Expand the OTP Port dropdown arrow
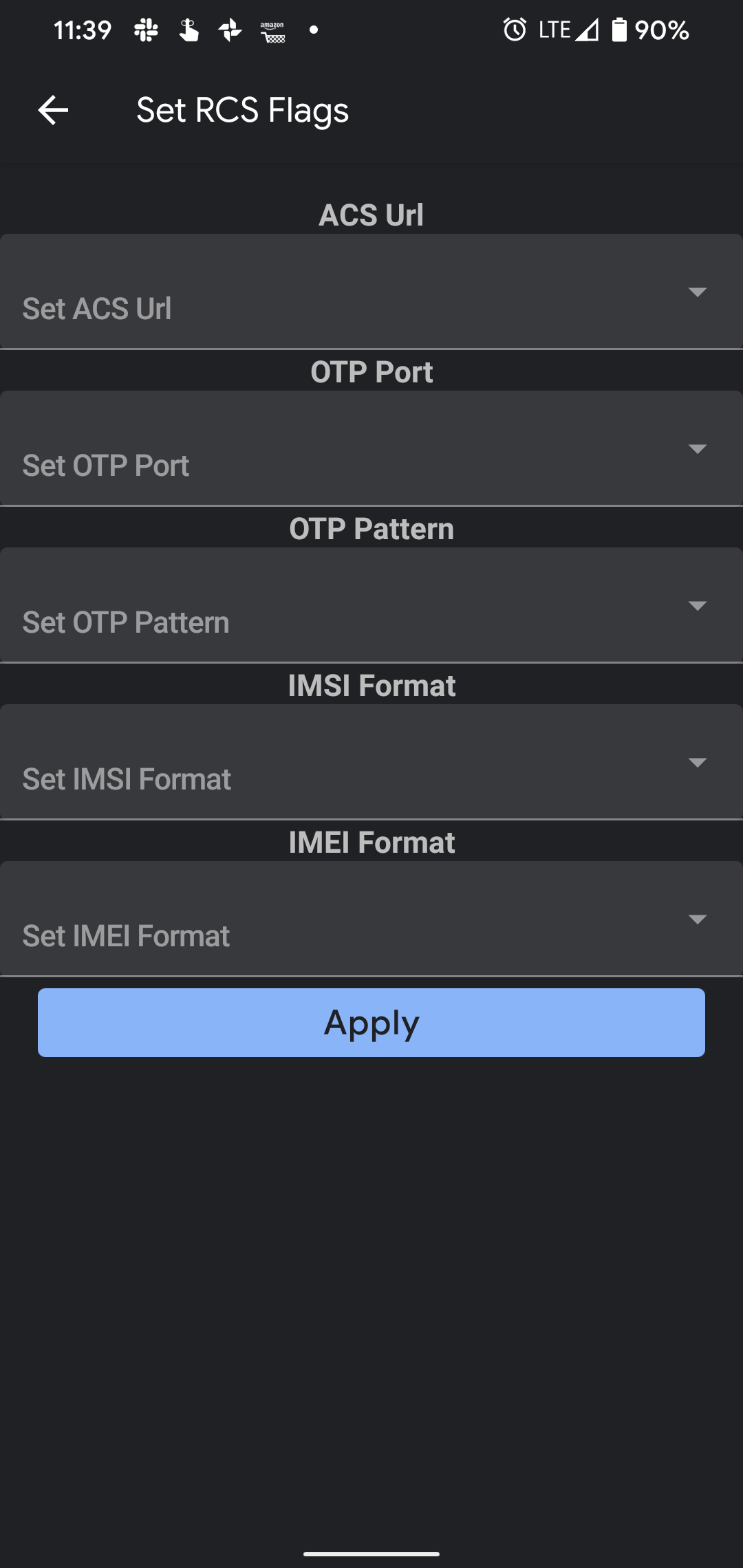This screenshot has height=1568, width=743. (698, 449)
